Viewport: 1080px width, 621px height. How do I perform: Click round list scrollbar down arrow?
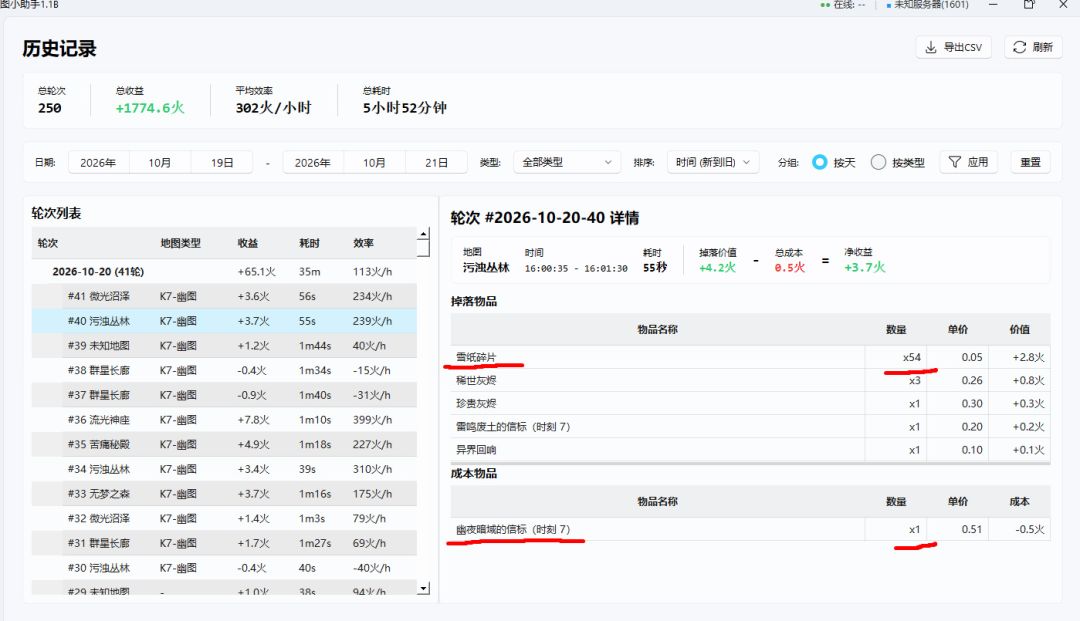pos(424,589)
